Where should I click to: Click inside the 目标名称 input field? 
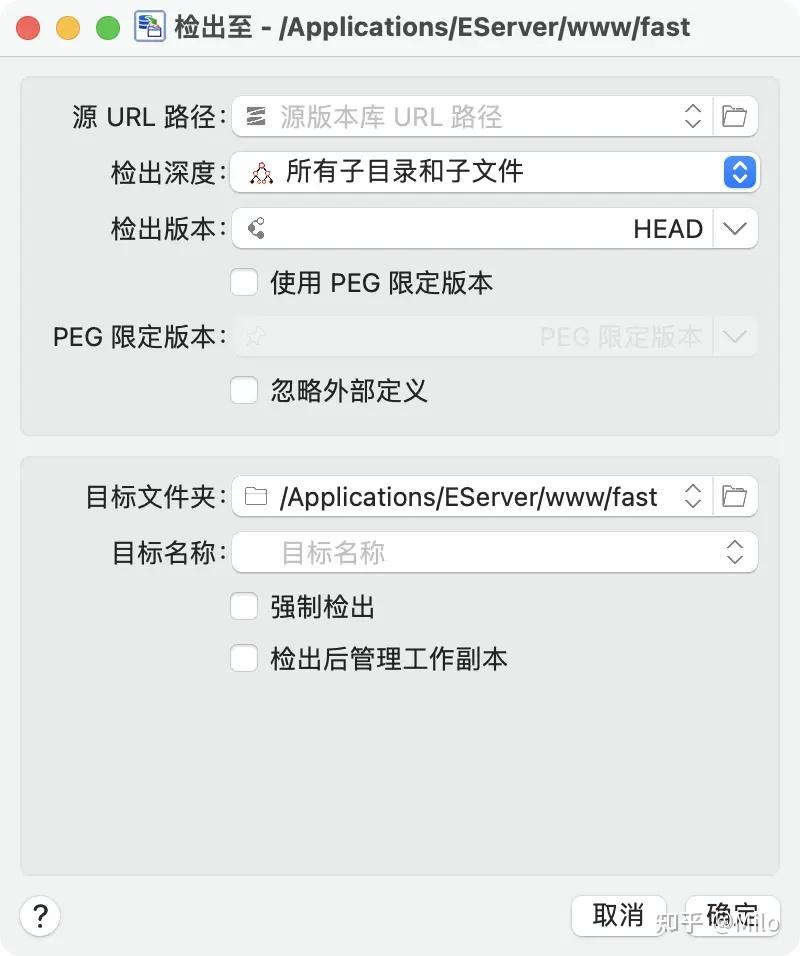[x=450, y=551]
